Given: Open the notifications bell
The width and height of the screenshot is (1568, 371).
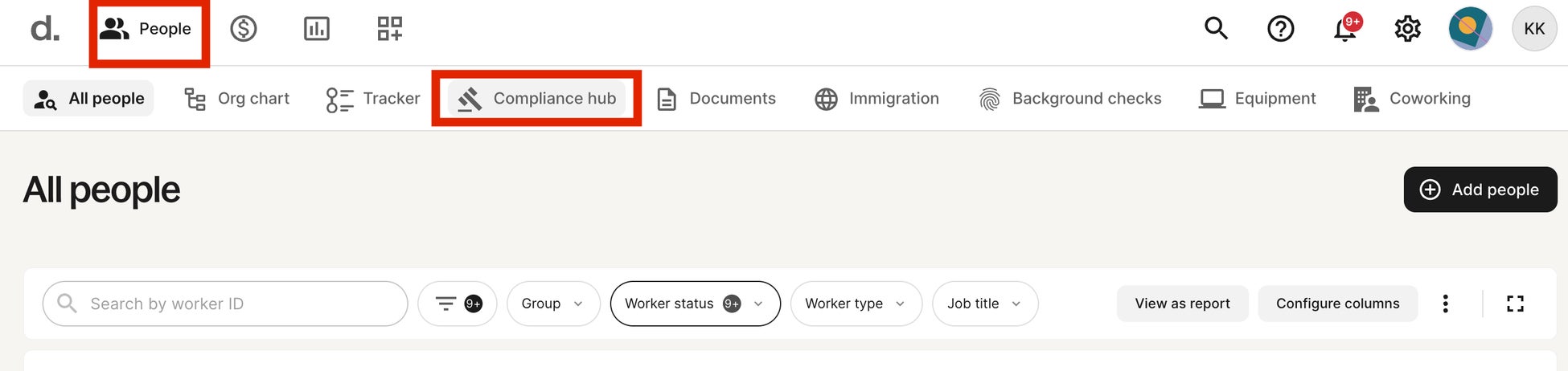Looking at the screenshot, I should click(x=1344, y=30).
